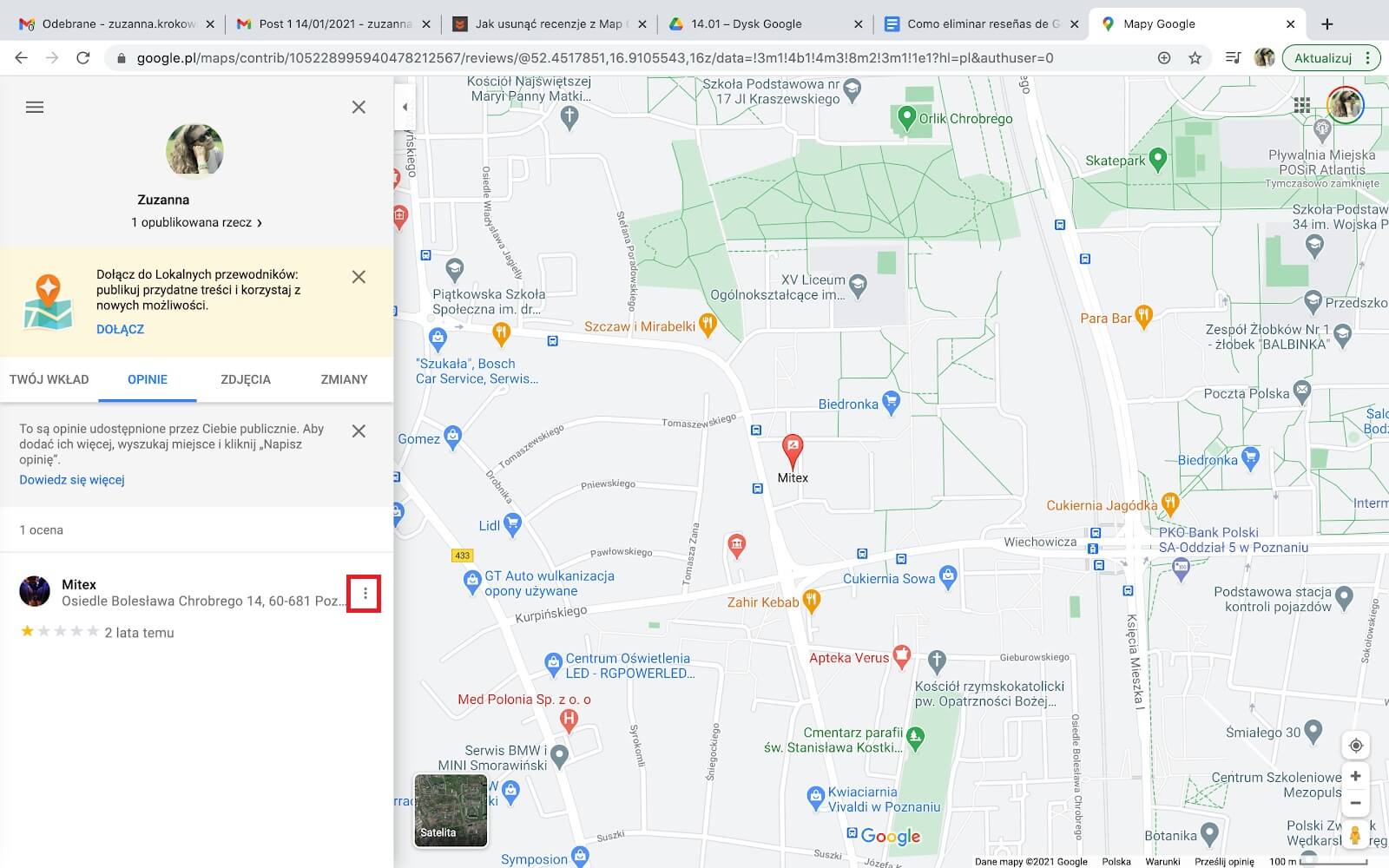This screenshot has height=868, width=1389.
Task: Click the Med Polonia hospital pin
Action: [569, 719]
